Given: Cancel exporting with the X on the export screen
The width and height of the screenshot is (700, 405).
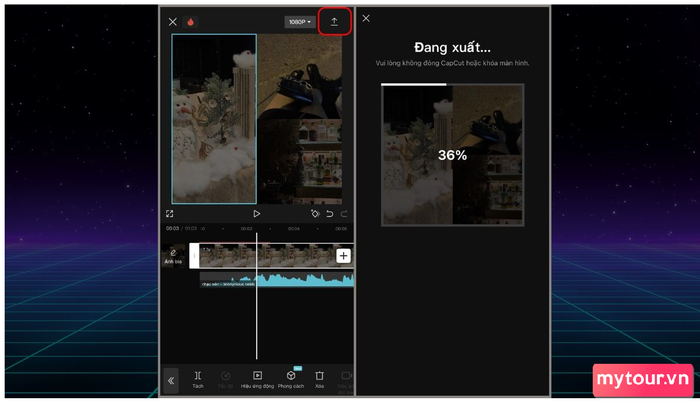Looking at the screenshot, I should click(x=366, y=18).
